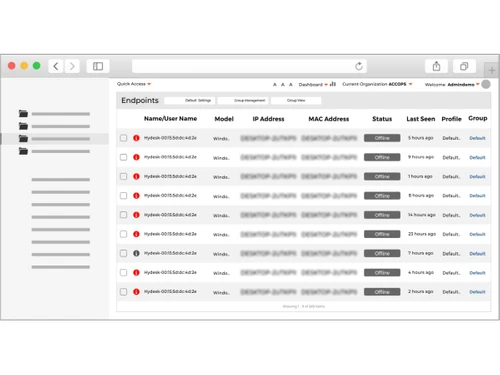Expand the Quick Access dropdown

point(134,84)
